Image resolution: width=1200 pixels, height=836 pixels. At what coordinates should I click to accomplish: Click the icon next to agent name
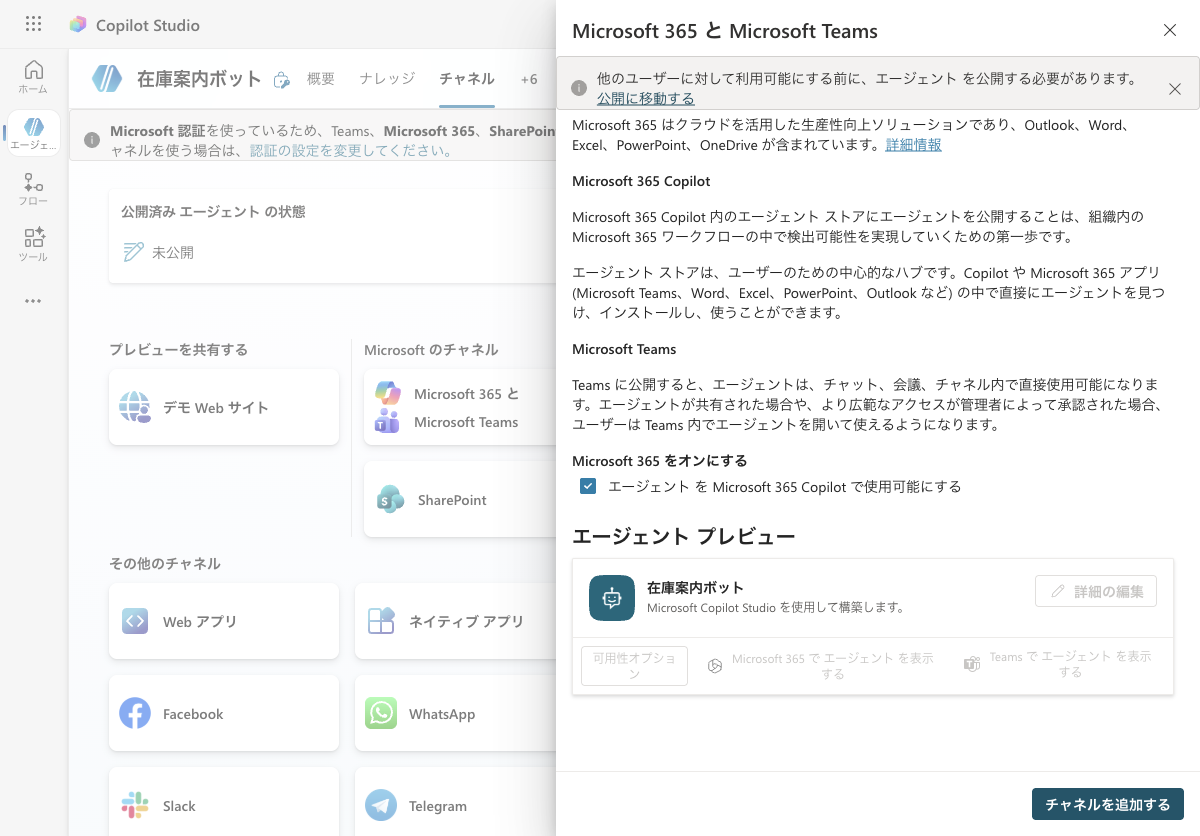tap(282, 80)
